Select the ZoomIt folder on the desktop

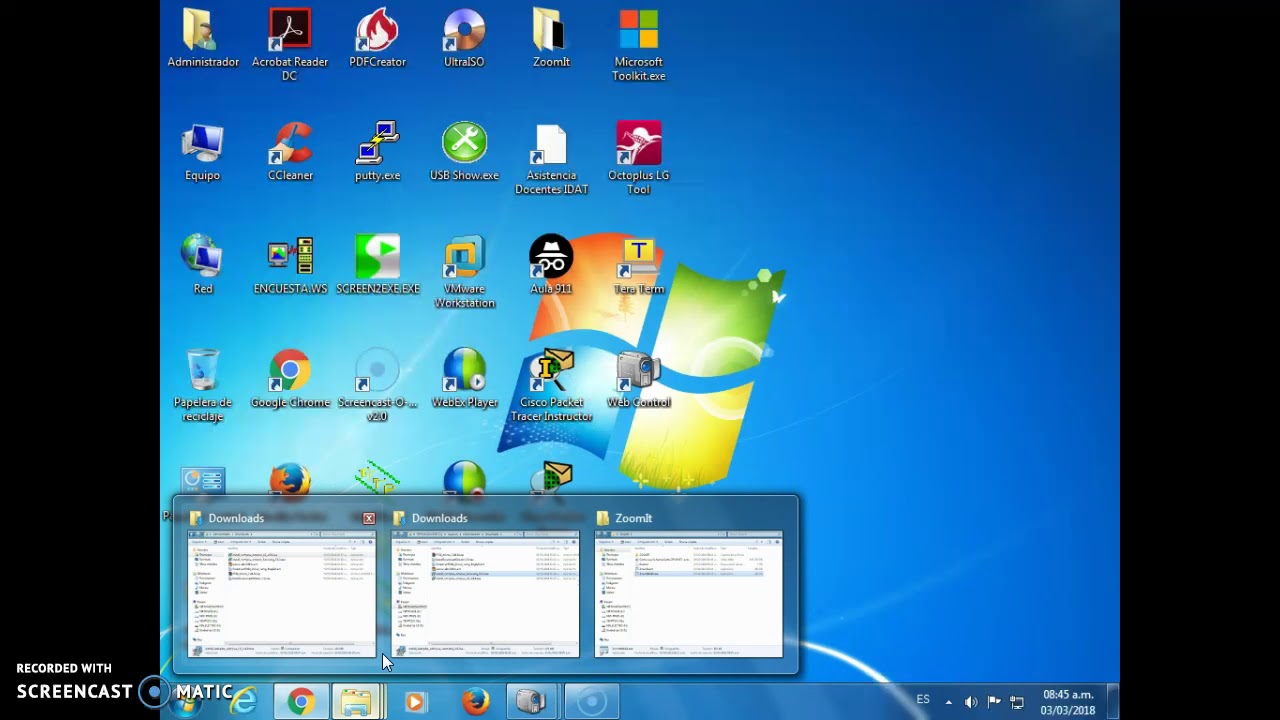[x=551, y=39]
